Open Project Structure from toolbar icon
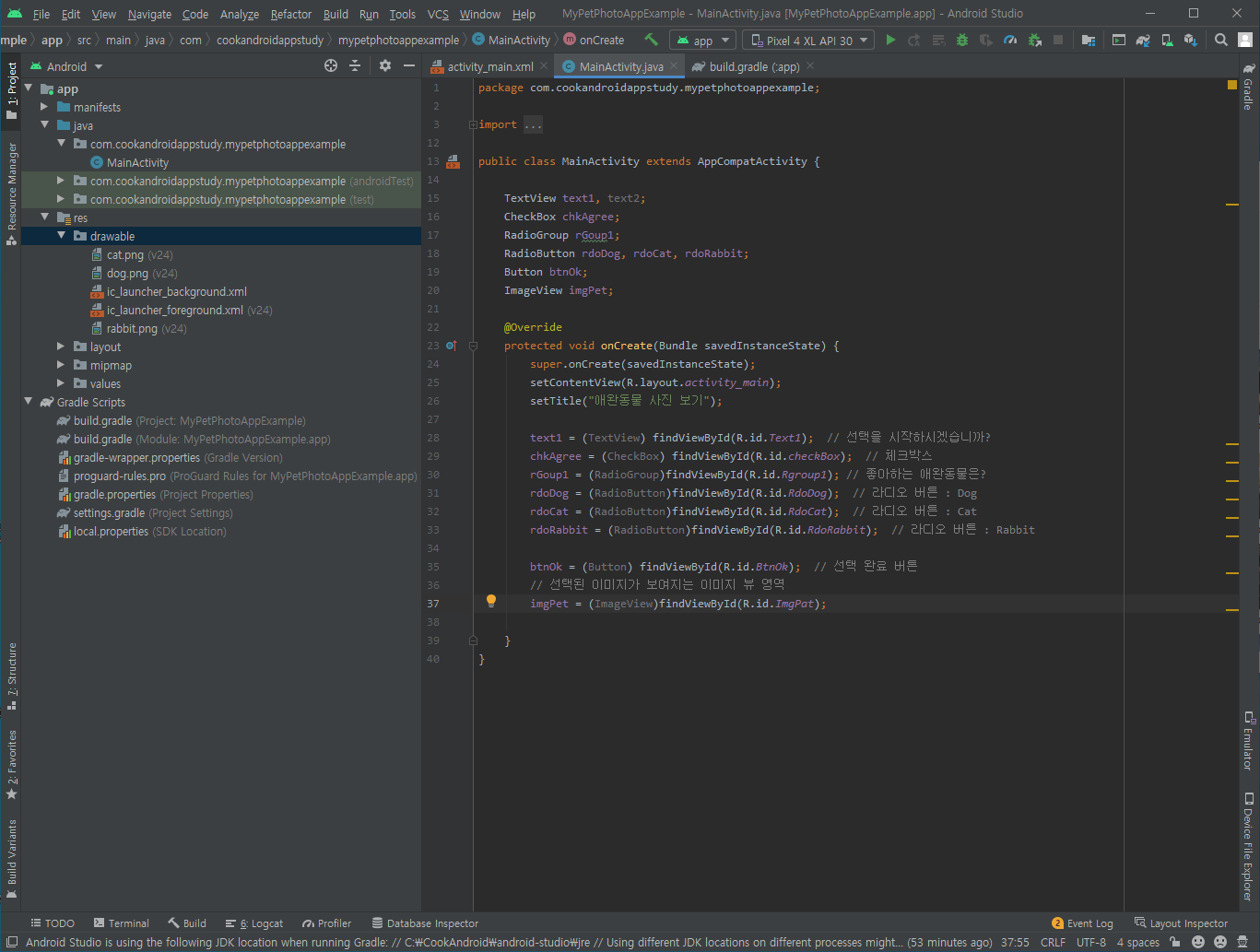1260x952 pixels. (x=1089, y=40)
